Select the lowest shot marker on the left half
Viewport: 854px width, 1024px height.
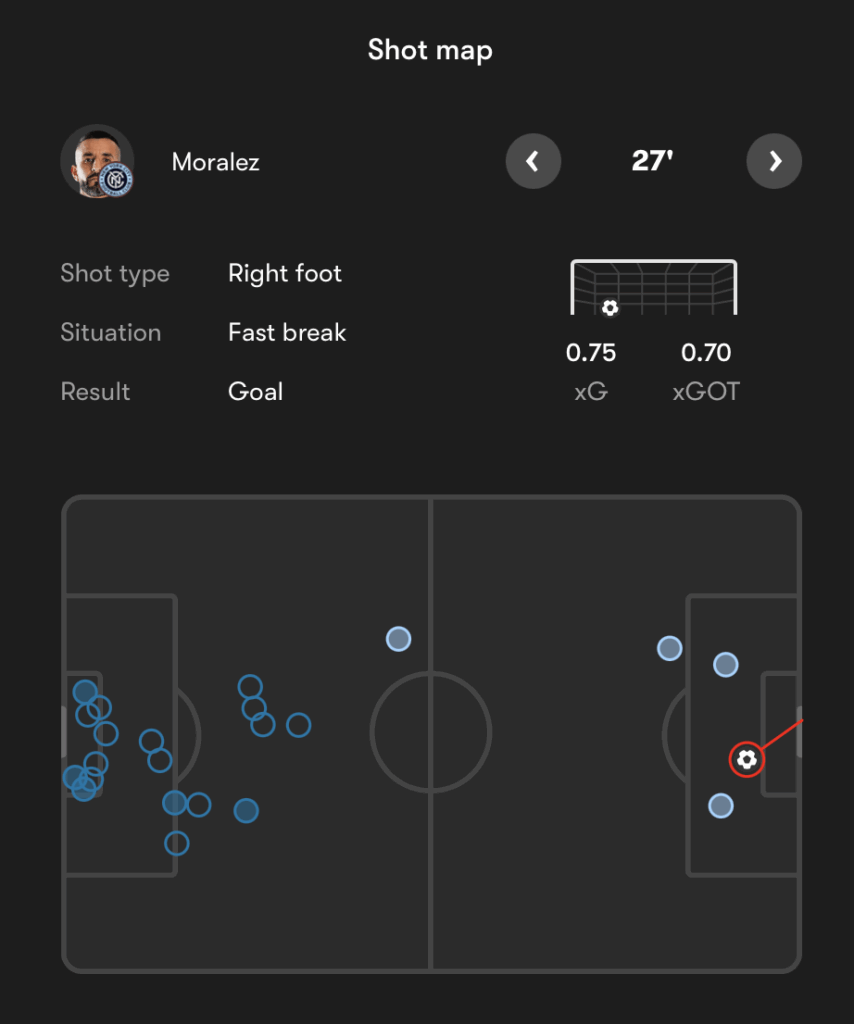pos(177,844)
